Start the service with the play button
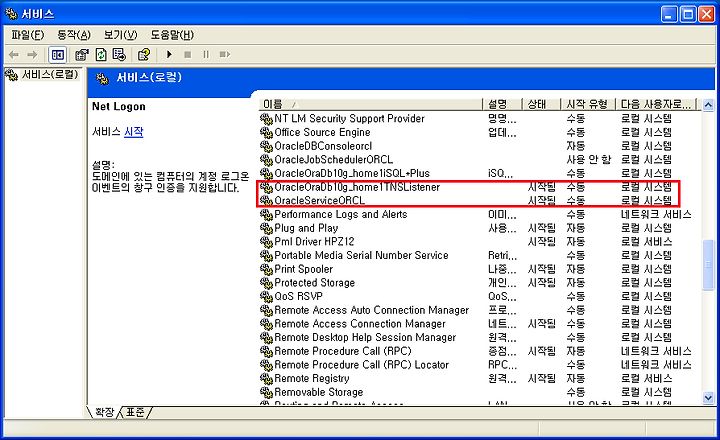Viewport: 720px width, 440px height. point(169,55)
